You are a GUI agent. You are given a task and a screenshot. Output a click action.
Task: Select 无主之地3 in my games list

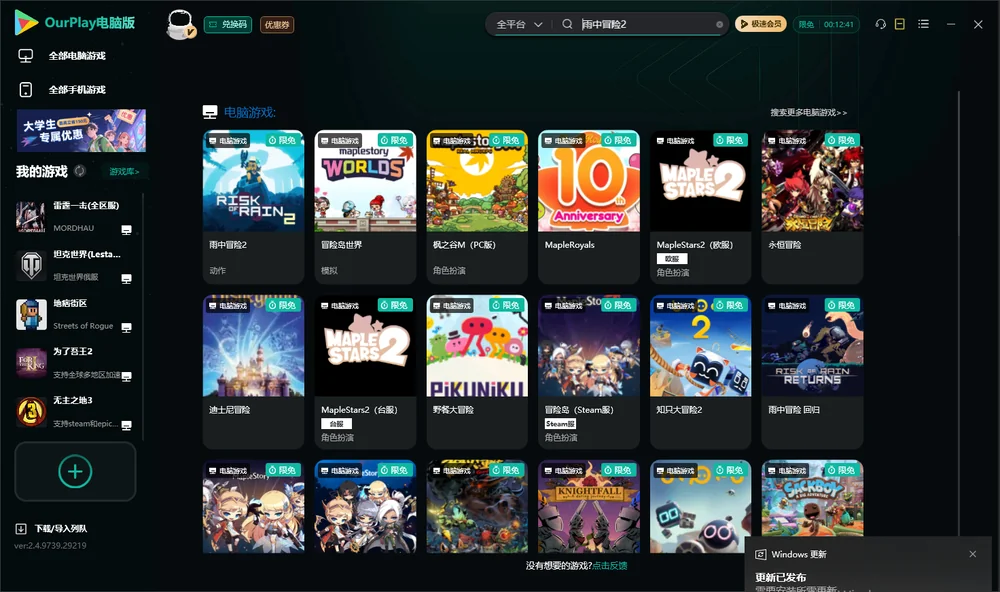click(x=75, y=412)
